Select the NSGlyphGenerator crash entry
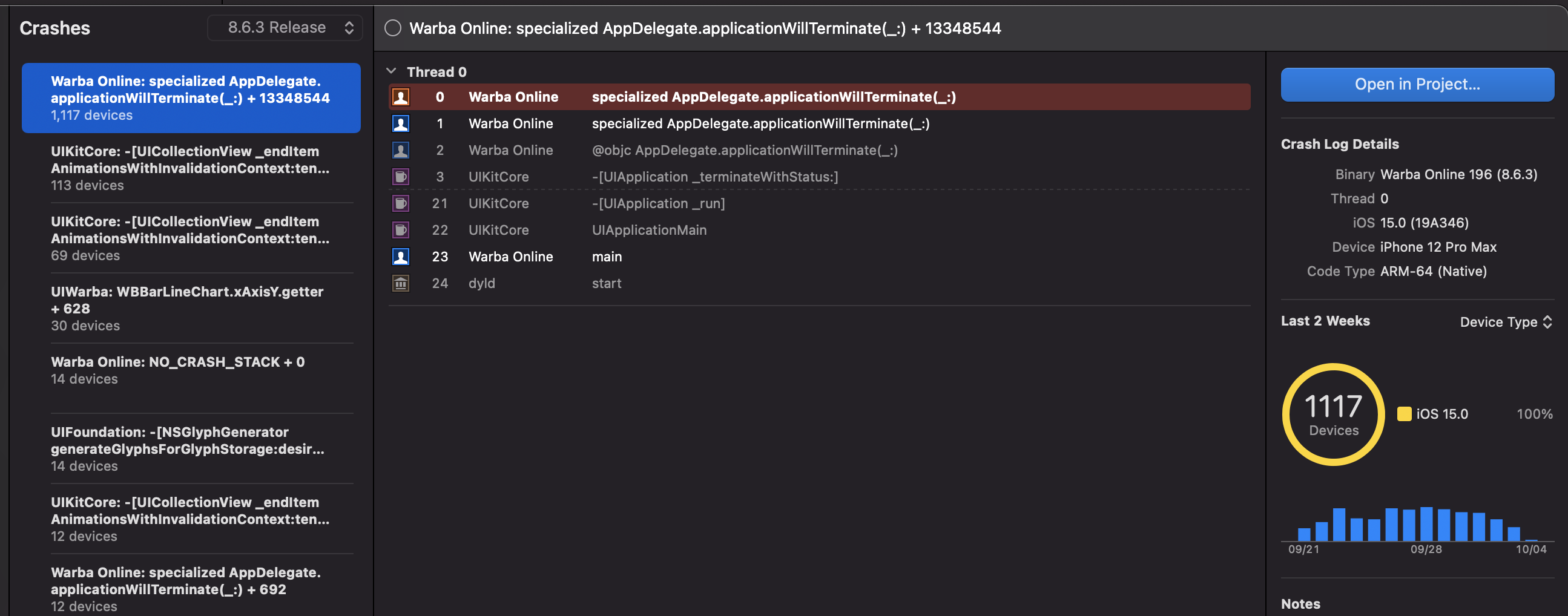The height and width of the screenshot is (616, 1568). [191, 449]
